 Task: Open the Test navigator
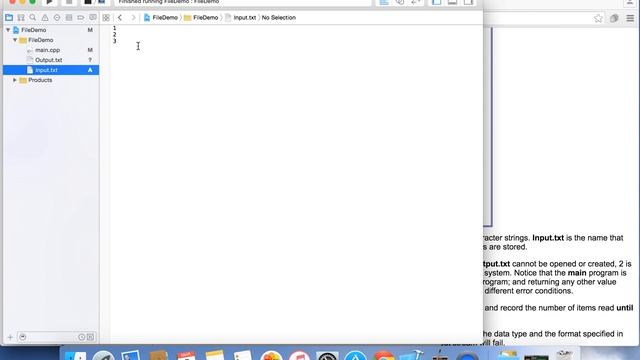click(57, 18)
